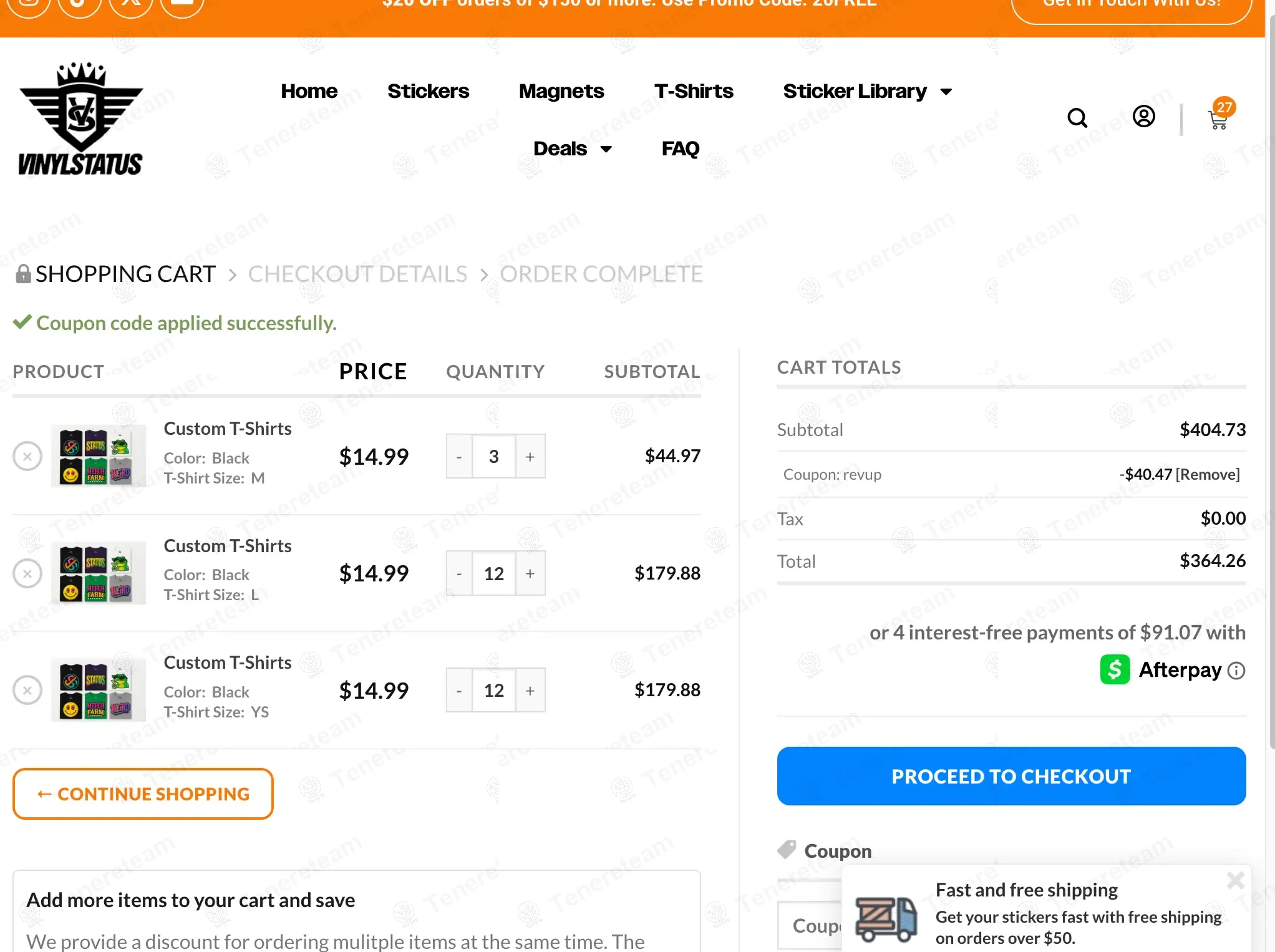Go to the T-Shirts menu page
This screenshot has height=952, width=1275.
(693, 91)
